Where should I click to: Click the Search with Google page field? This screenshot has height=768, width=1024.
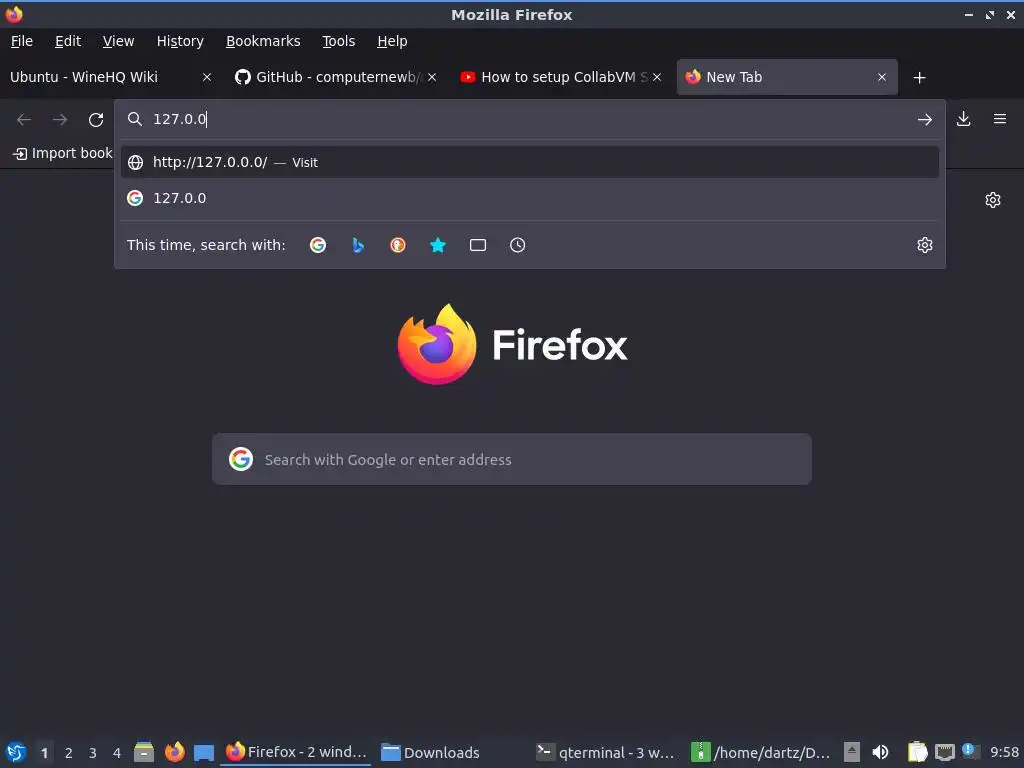512,459
